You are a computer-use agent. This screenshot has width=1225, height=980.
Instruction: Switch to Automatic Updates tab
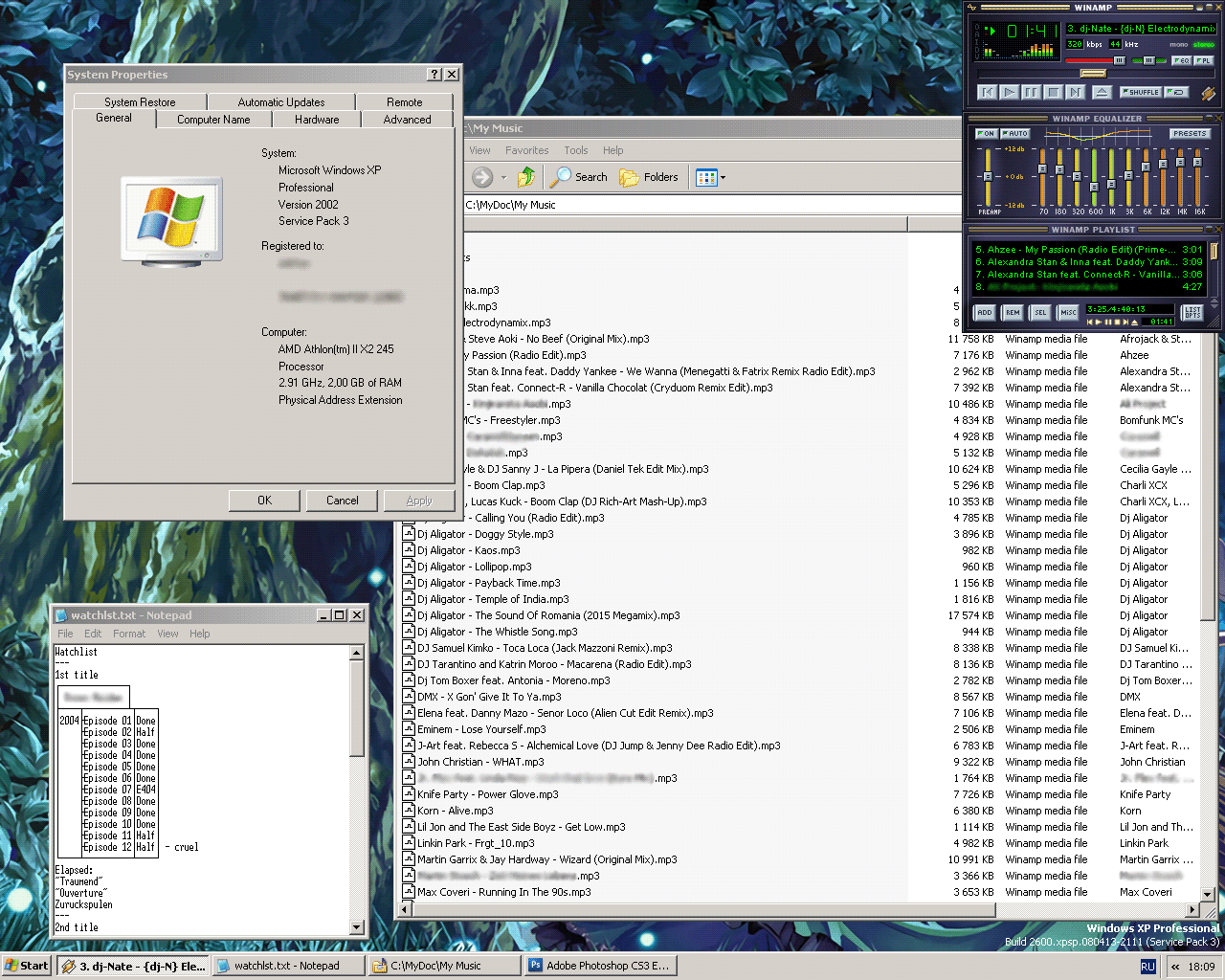tap(281, 101)
